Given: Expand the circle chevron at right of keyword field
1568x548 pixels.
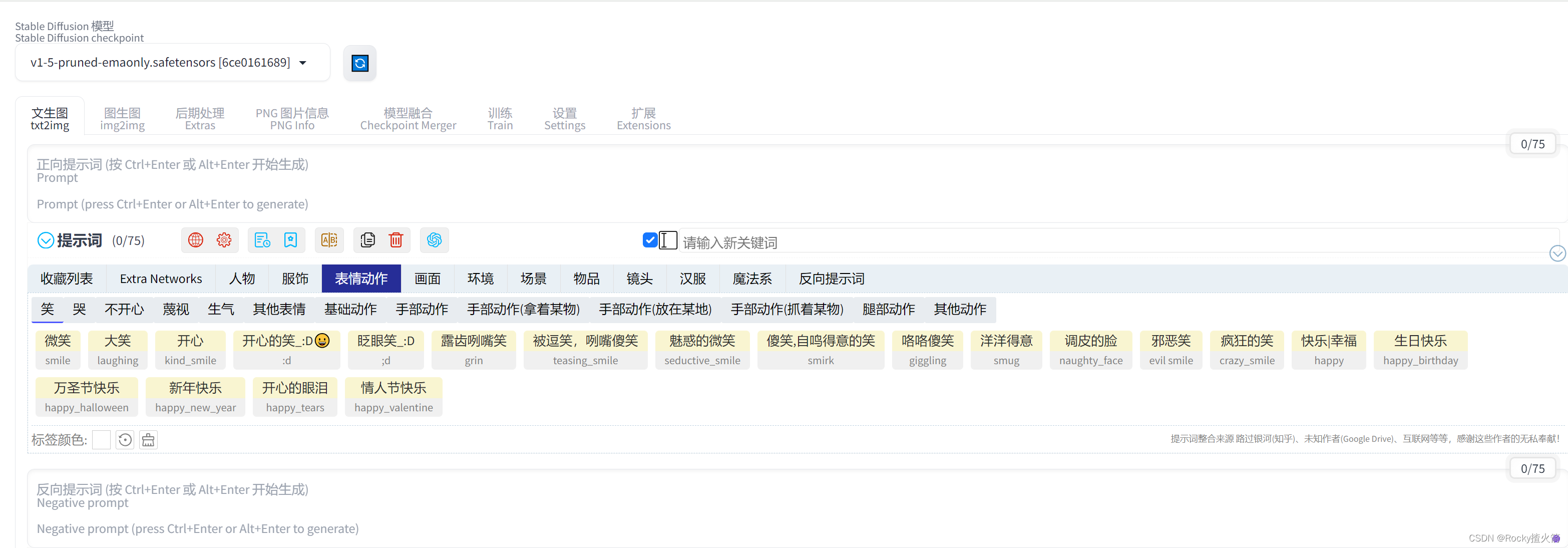Looking at the screenshot, I should pyautogui.click(x=1557, y=253).
